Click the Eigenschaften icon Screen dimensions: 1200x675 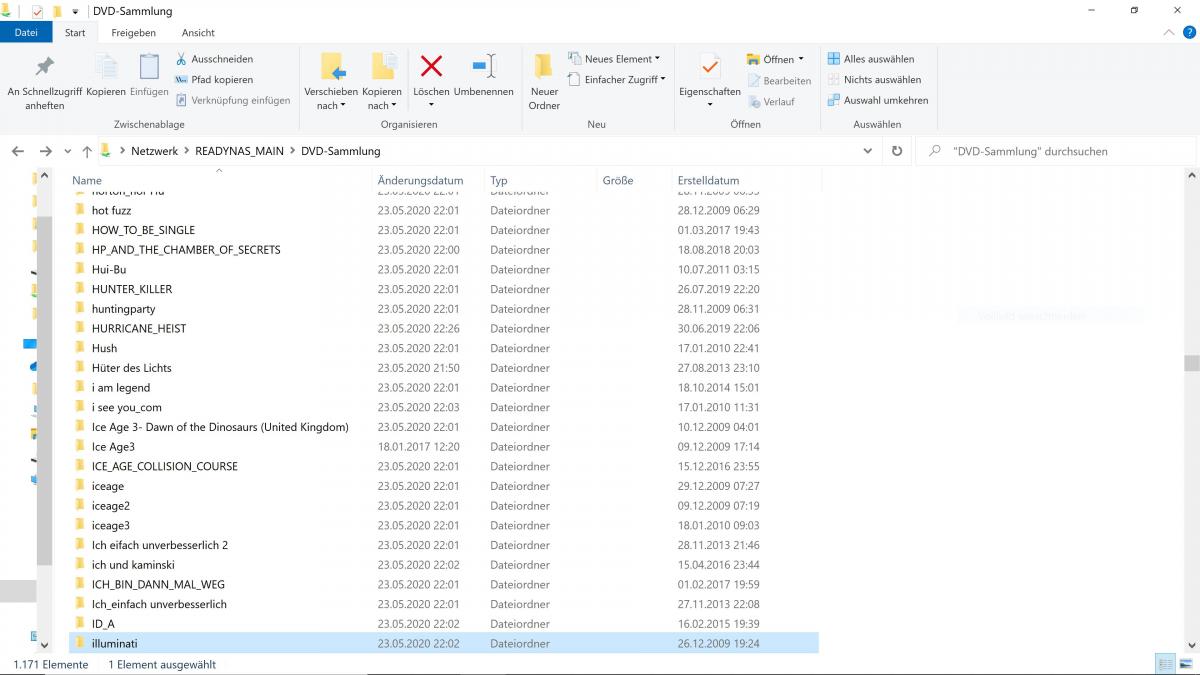[x=710, y=67]
